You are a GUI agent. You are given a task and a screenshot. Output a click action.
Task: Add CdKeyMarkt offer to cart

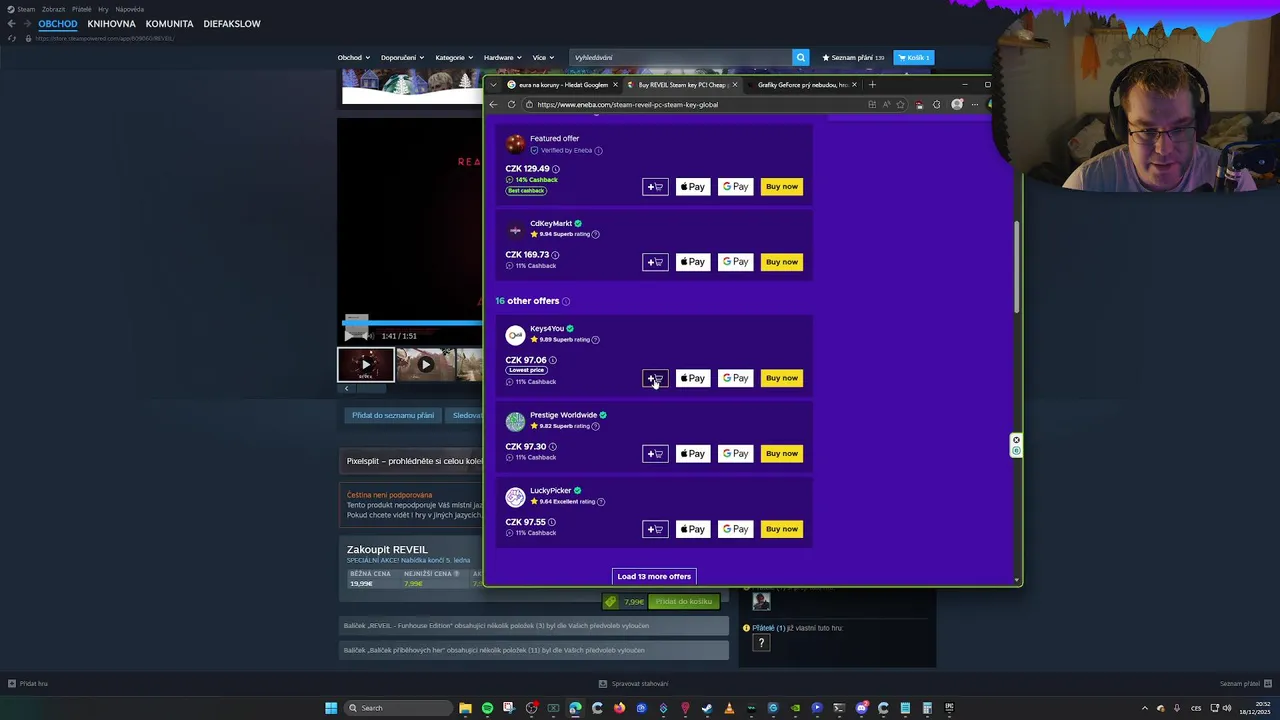(x=655, y=262)
